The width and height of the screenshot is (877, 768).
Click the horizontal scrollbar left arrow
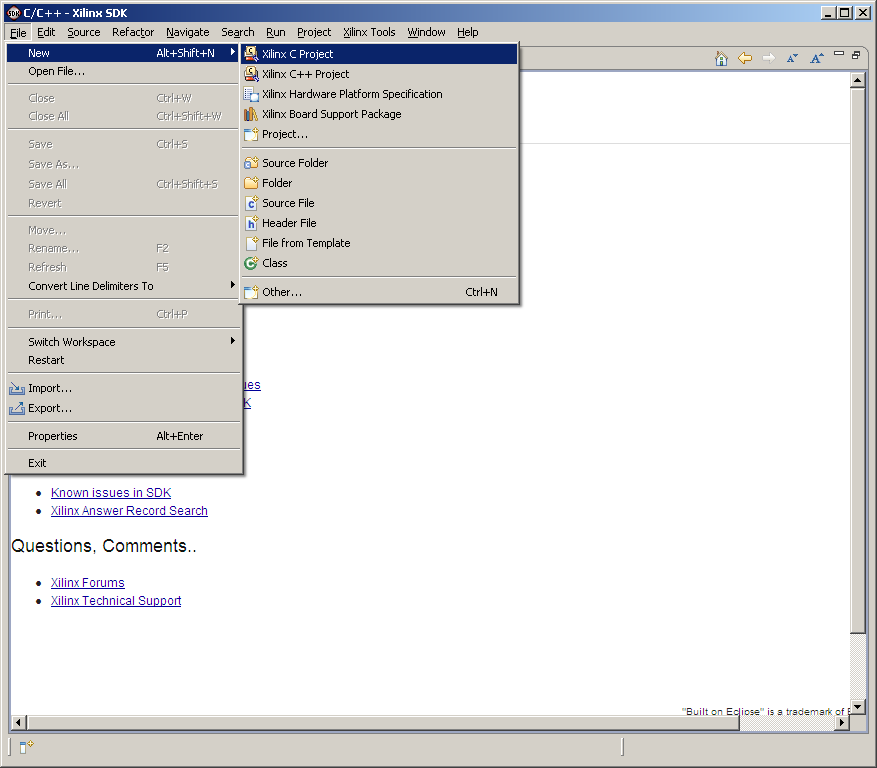pos(18,723)
